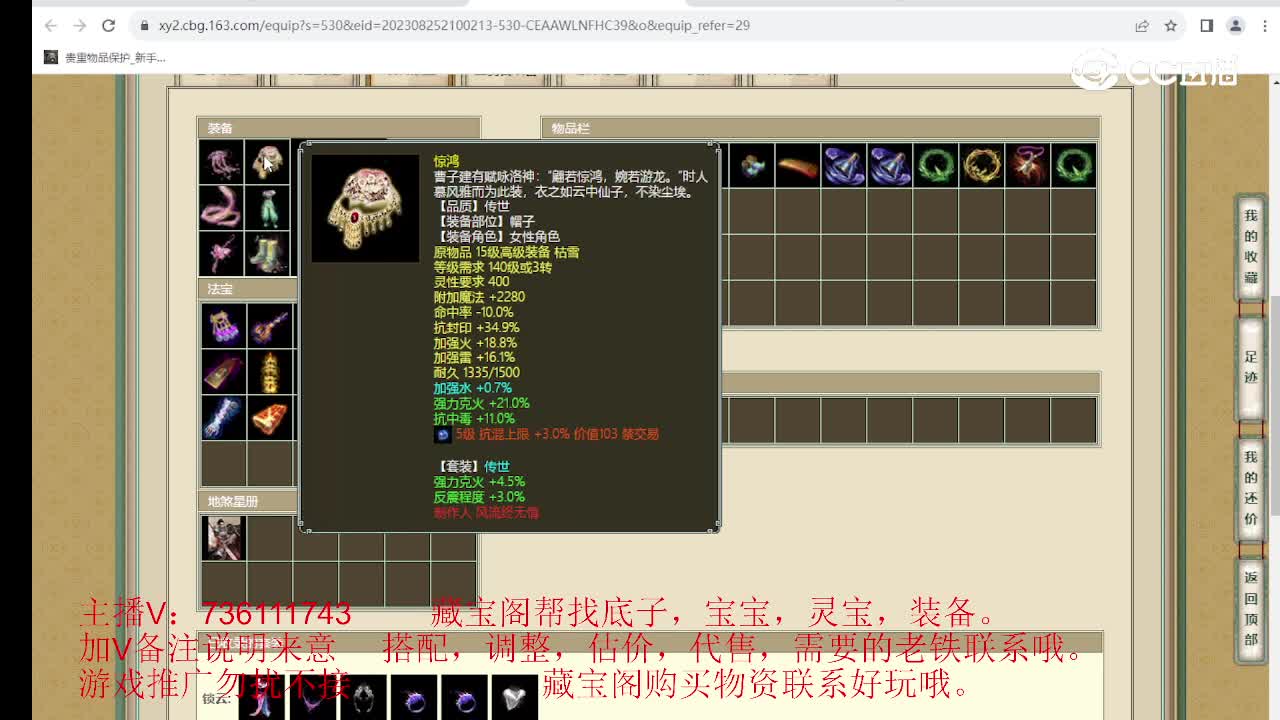
Task: Select blue potion beside the orange feather
Action: 843,165
